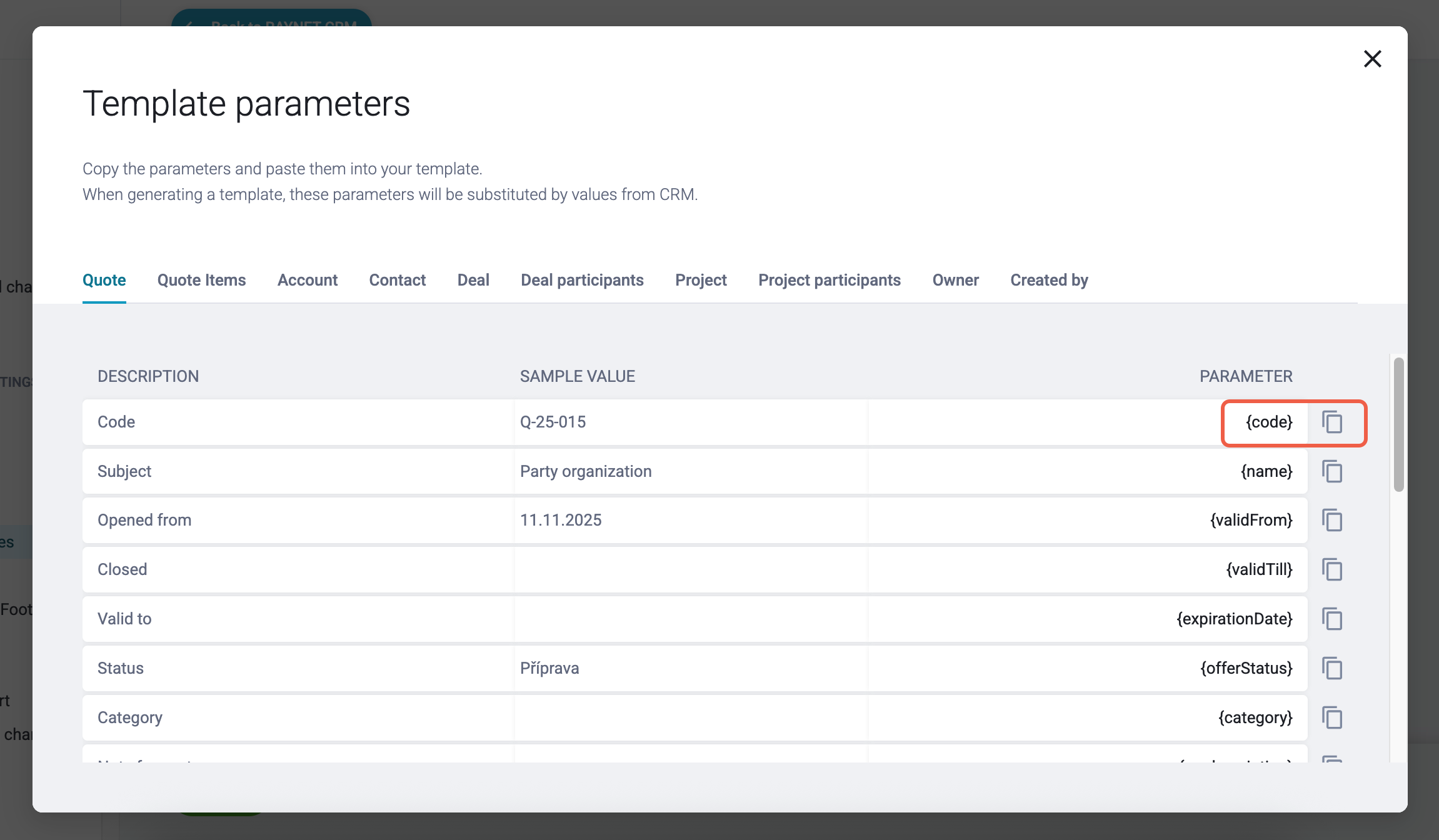Click the DESCRIPTION column header
Image resolution: width=1439 pixels, height=840 pixels.
pyautogui.click(x=148, y=376)
